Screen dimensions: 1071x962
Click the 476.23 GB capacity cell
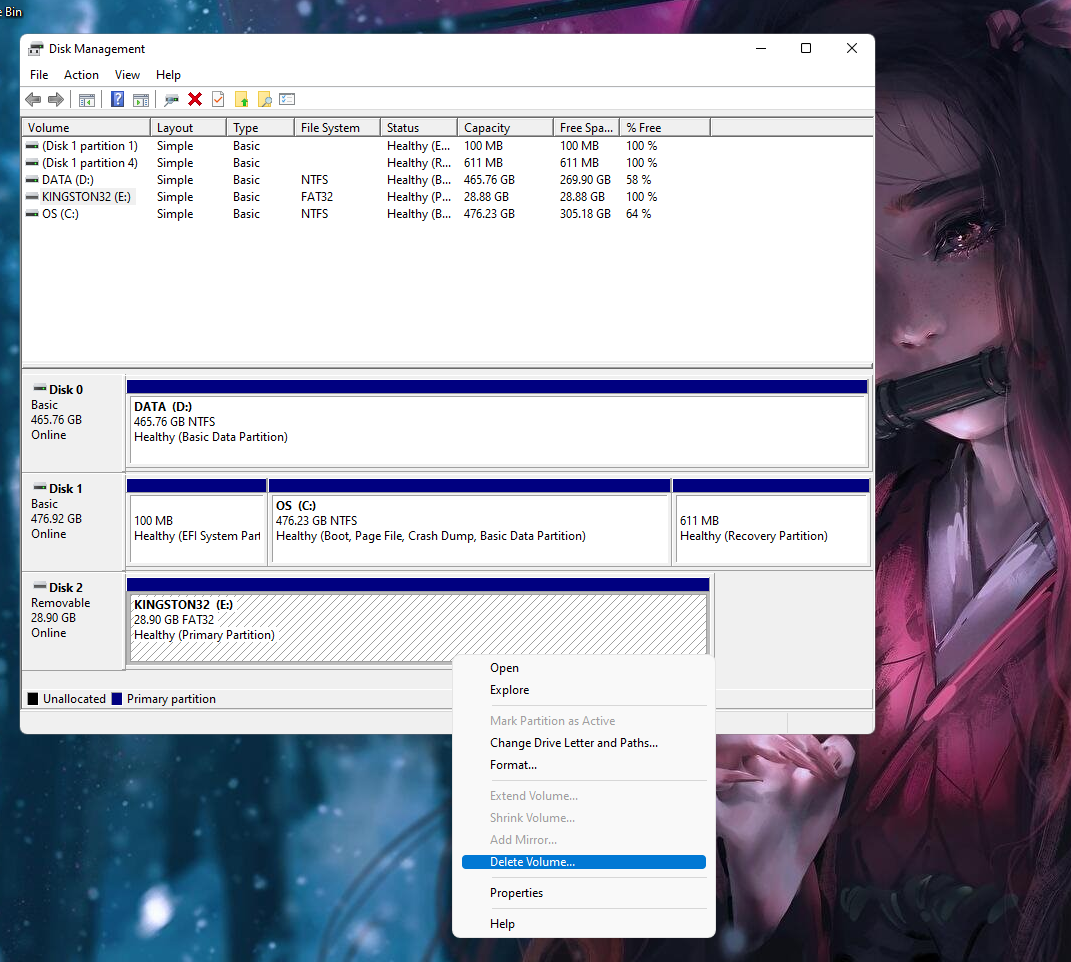489,214
